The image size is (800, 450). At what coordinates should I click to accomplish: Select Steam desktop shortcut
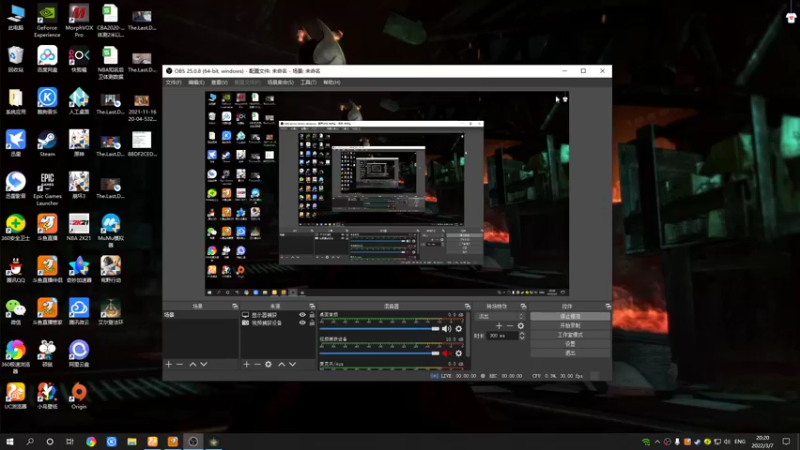tap(47, 143)
